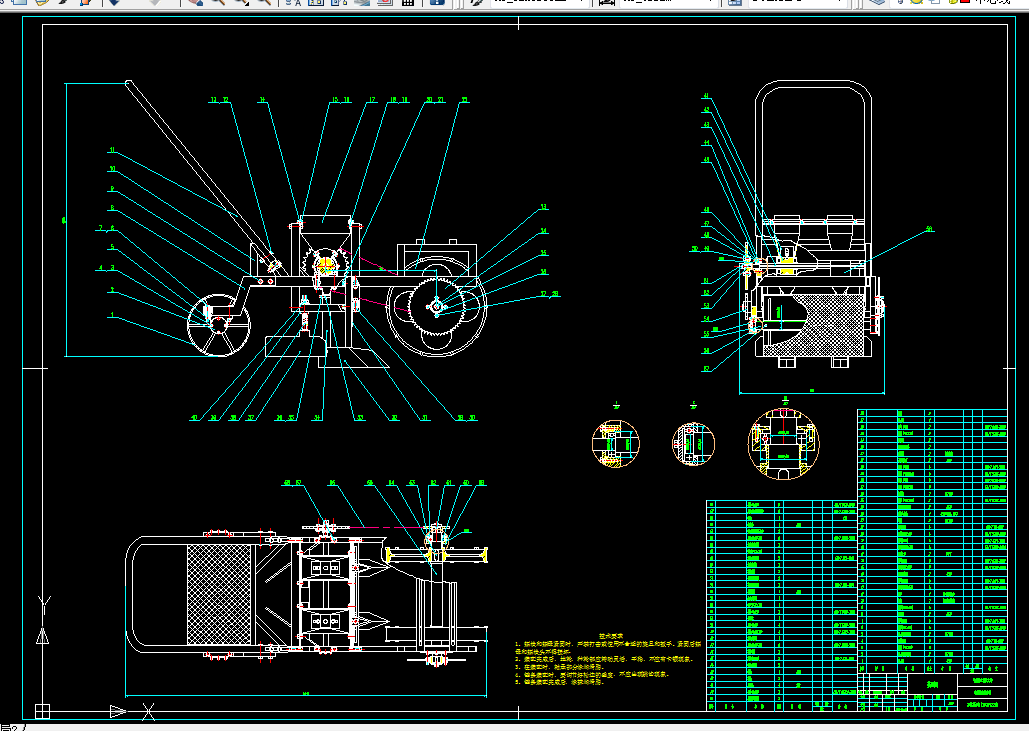Select the large toothed gear on rear wheel
1029x731 pixels.
[x=436, y=306]
